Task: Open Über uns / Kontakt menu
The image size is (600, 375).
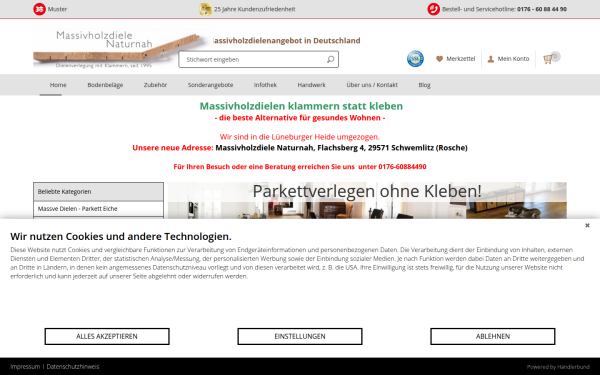Action: (x=372, y=85)
